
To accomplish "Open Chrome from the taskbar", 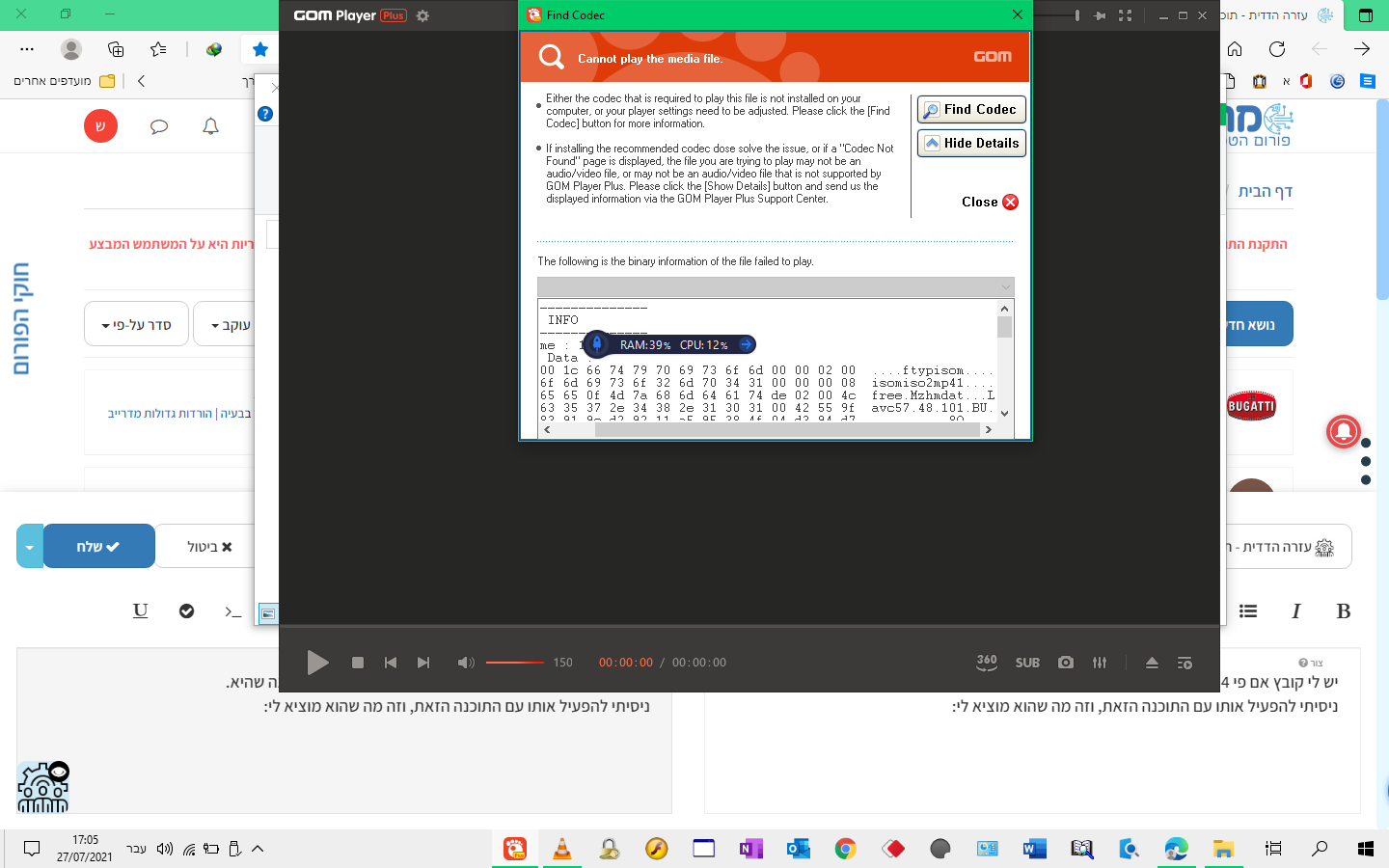I will pyautogui.click(x=845, y=849).
